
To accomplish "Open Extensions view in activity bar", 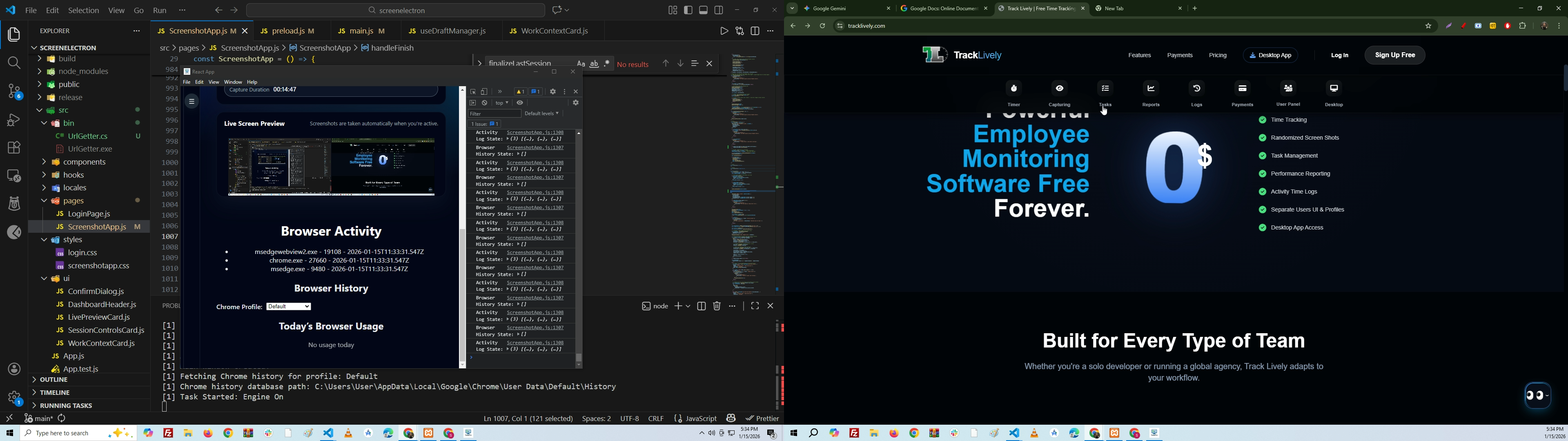I will [x=13, y=147].
